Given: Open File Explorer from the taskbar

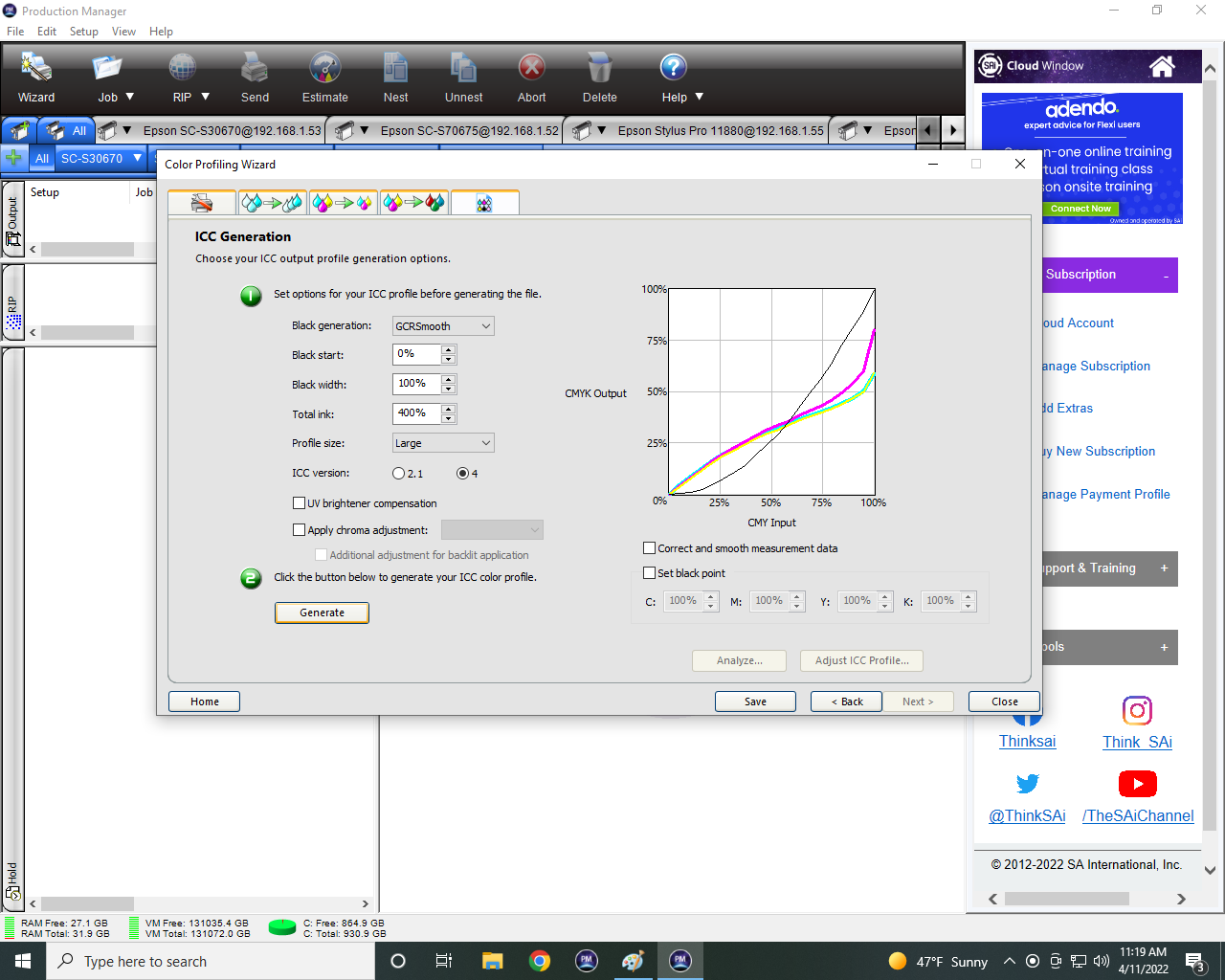Looking at the screenshot, I should [x=493, y=961].
